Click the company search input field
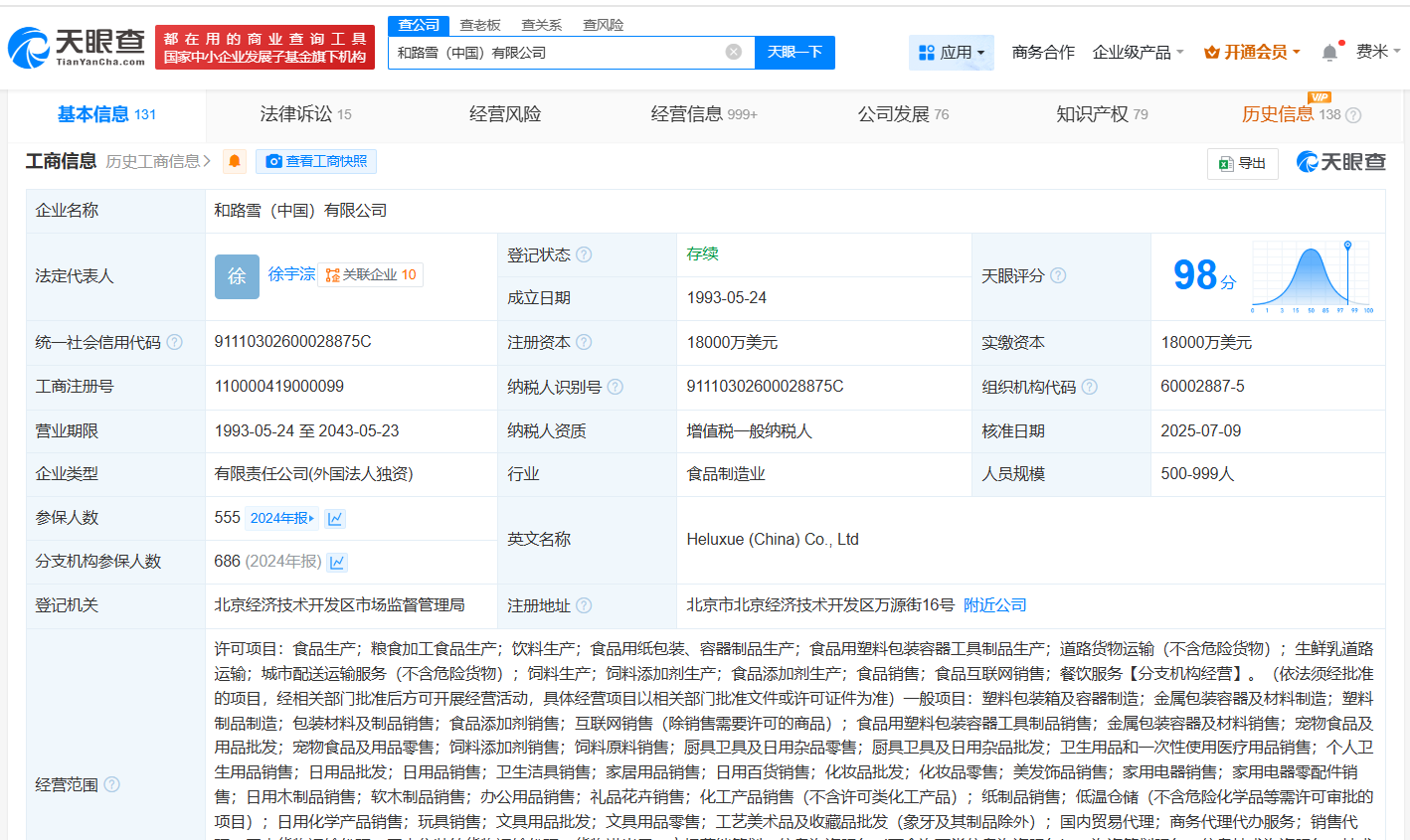1410x840 pixels. click(x=557, y=53)
